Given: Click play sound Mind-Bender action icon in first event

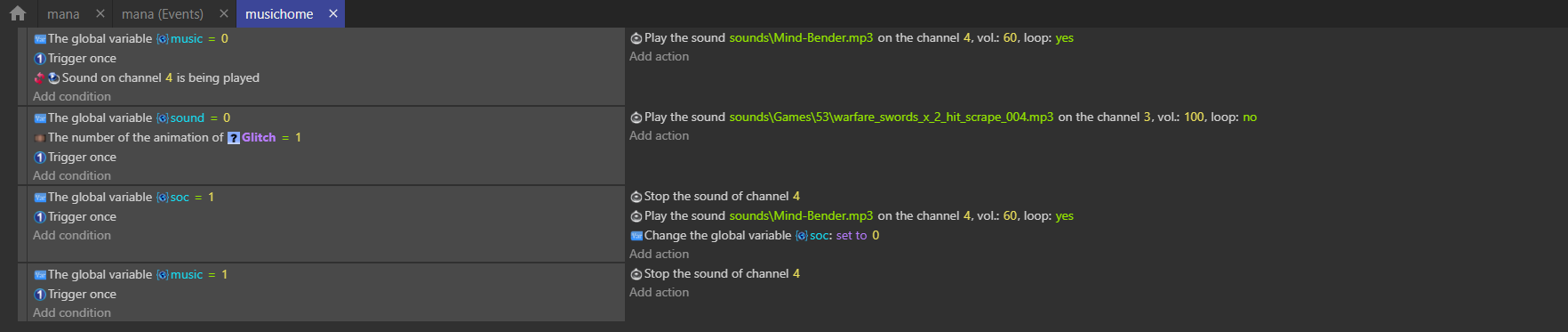Looking at the screenshot, I should (x=636, y=38).
